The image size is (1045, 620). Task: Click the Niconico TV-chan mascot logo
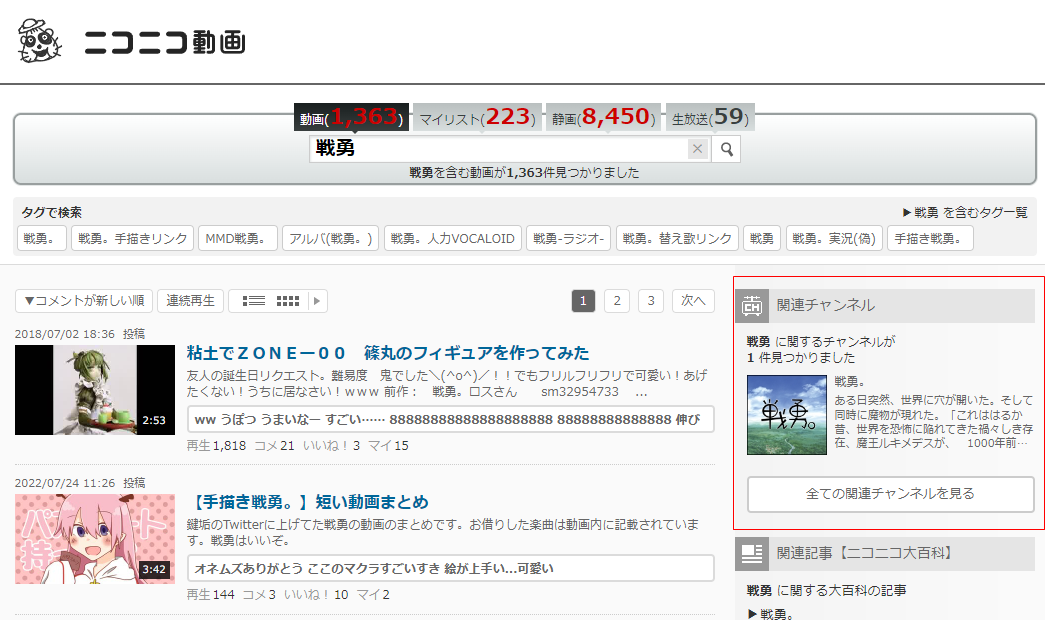[39, 41]
